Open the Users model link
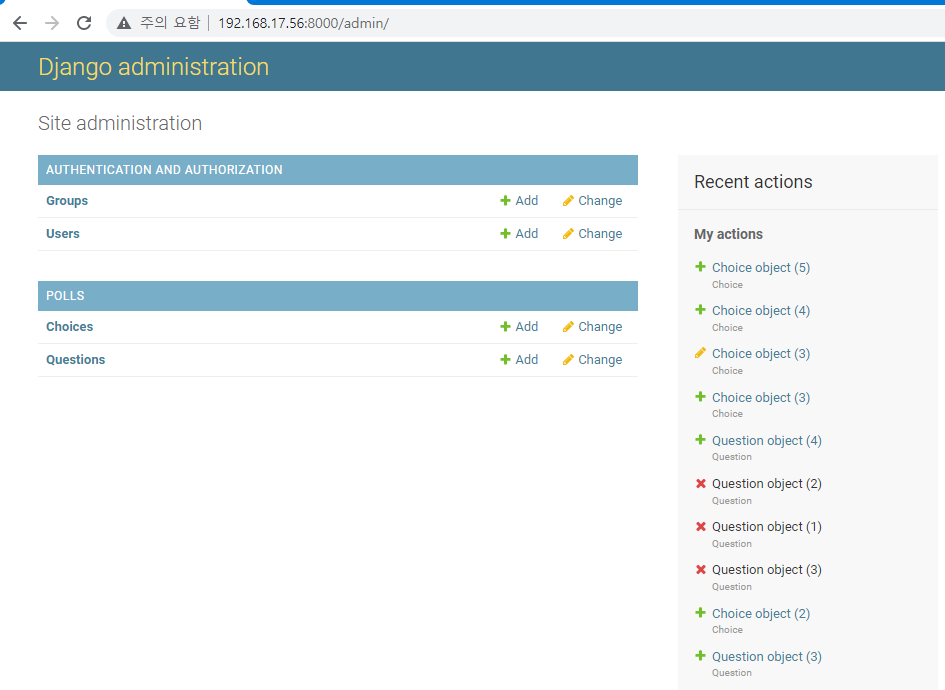This screenshot has height=690, width=945. 63,234
